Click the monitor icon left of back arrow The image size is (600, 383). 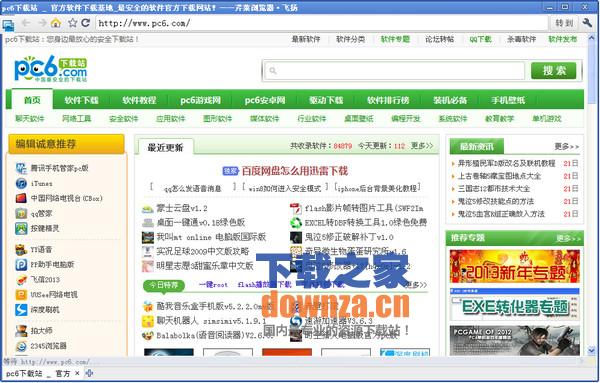point(8,25)
